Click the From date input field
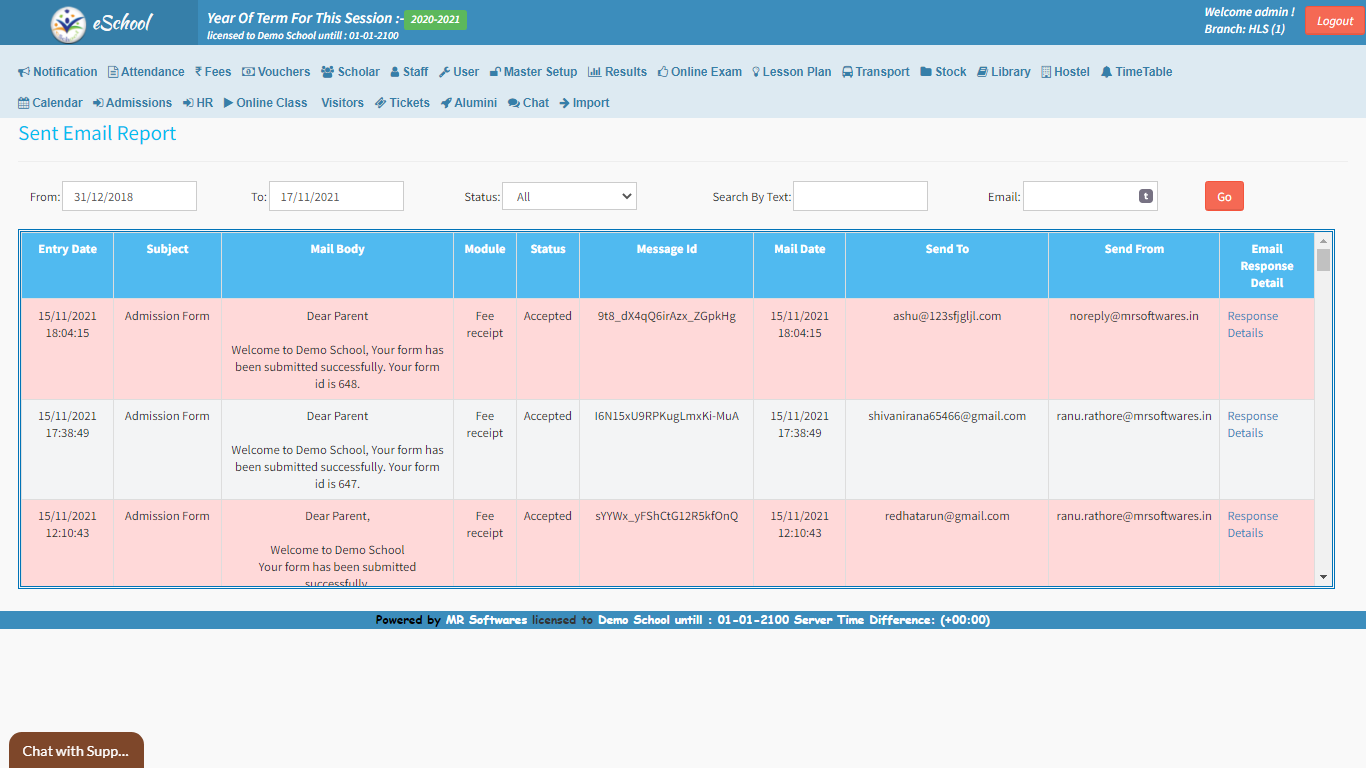This screenshot has width=1366, height=768. click(x=129, y=196)
